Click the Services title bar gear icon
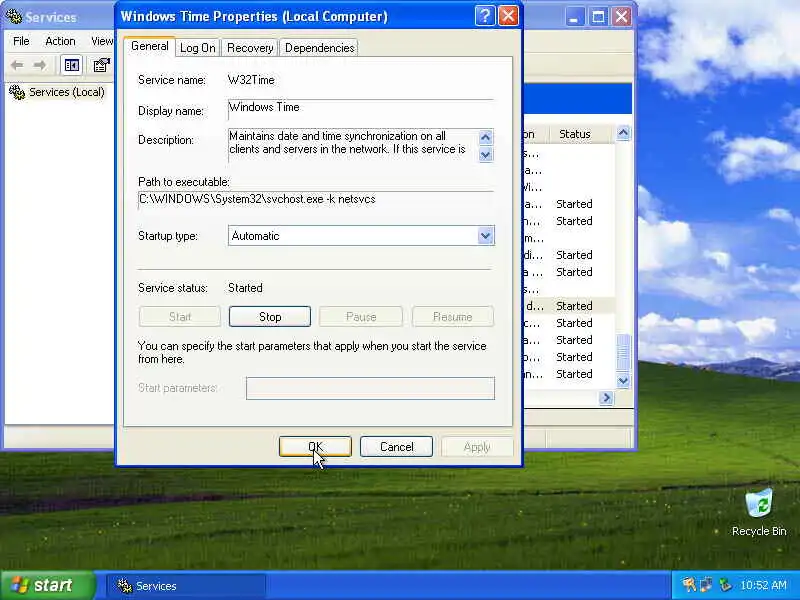Viewport: 800px width, 600px height. coord(14,17)
